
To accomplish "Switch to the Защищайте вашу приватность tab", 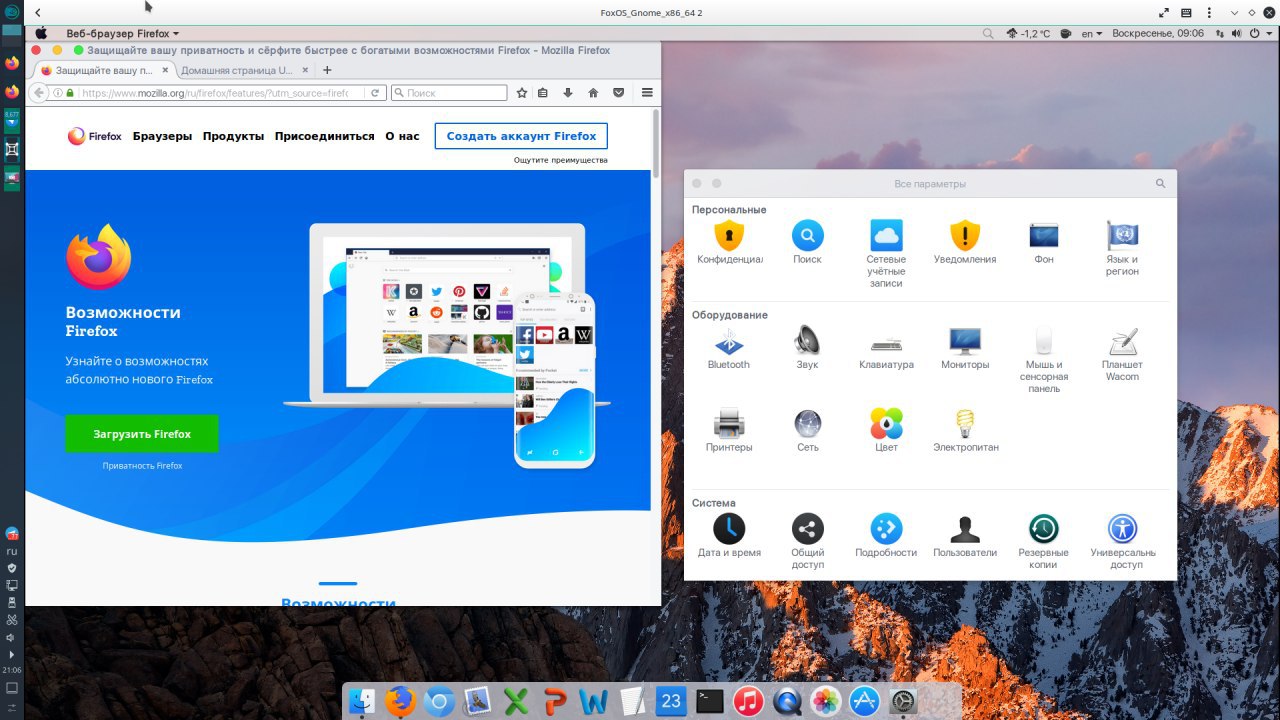I will pyautogui.click(x=103, y=70).
